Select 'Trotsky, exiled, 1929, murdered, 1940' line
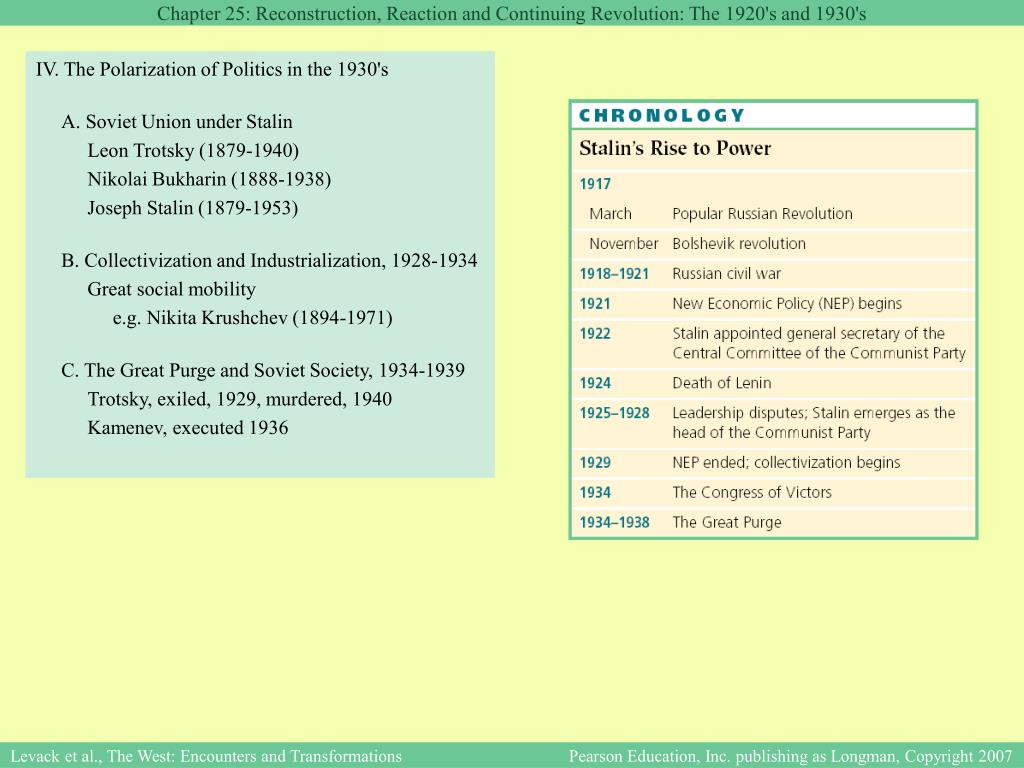This screenshot has height=768, width=1024. click(240, 399)
